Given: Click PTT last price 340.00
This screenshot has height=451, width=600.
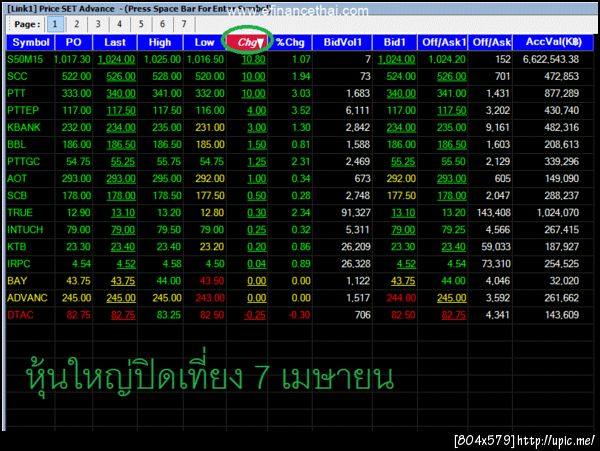Looking at the screenshot, I should click(121, 94).
